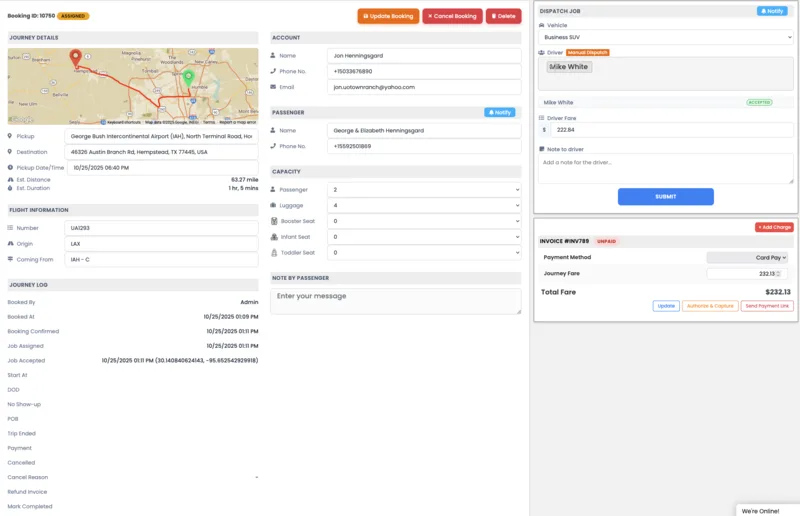Click the Account Email envelope icon
This screenshot has height=516, width=800.
(273, 87)
